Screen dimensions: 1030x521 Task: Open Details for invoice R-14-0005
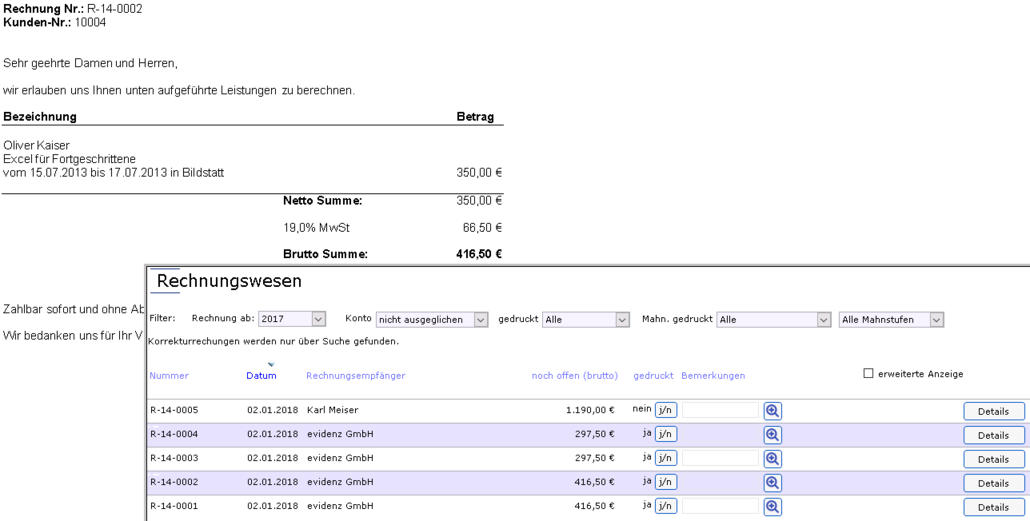tap(993, 412)
